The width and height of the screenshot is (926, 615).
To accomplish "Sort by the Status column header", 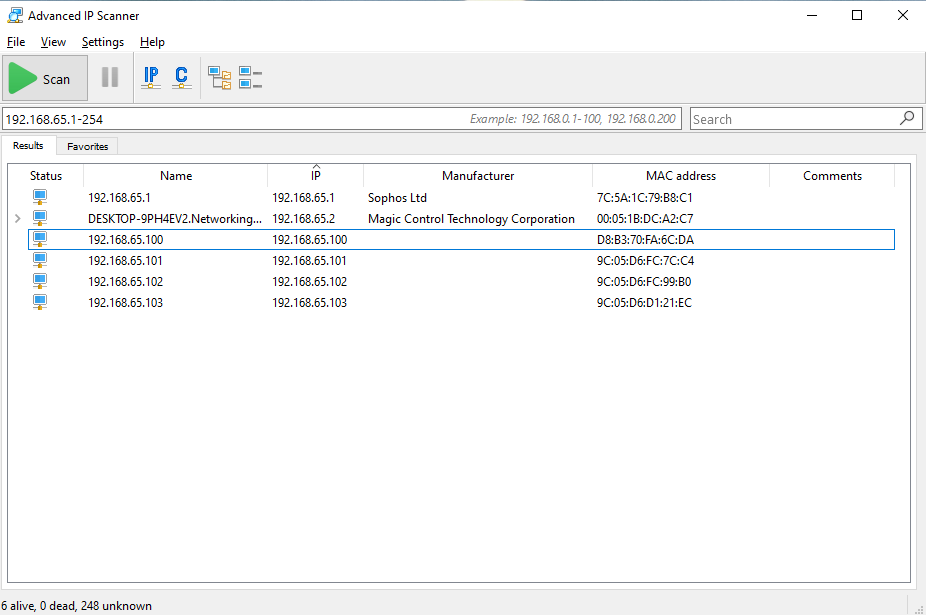I will [x=46, y=175].
